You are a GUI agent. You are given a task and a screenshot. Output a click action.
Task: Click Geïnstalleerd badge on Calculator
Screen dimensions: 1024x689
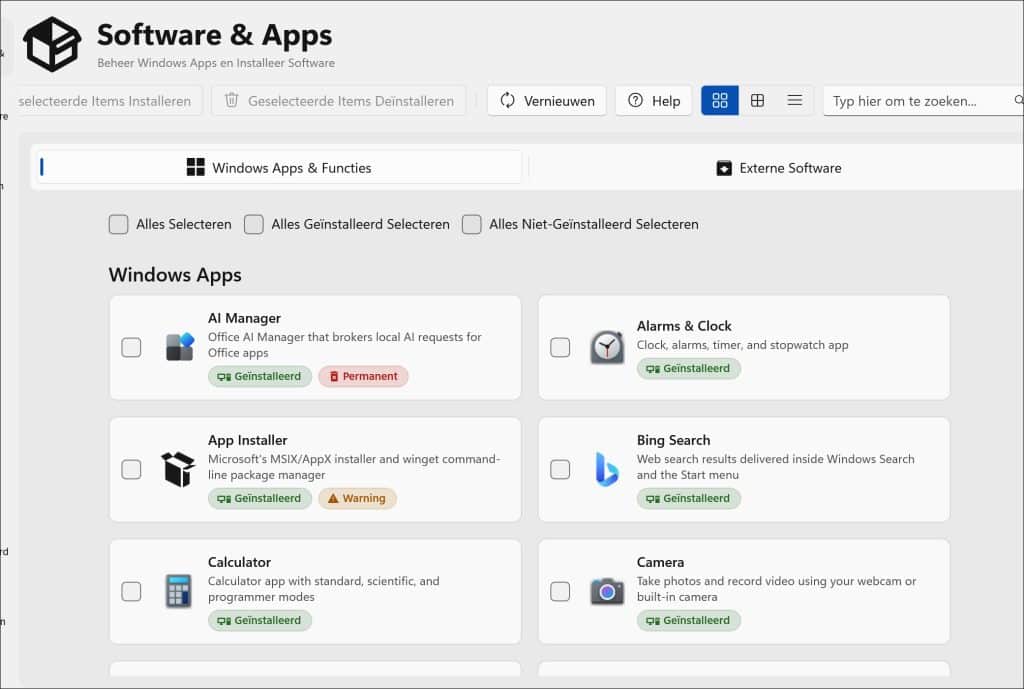point(260,620)
